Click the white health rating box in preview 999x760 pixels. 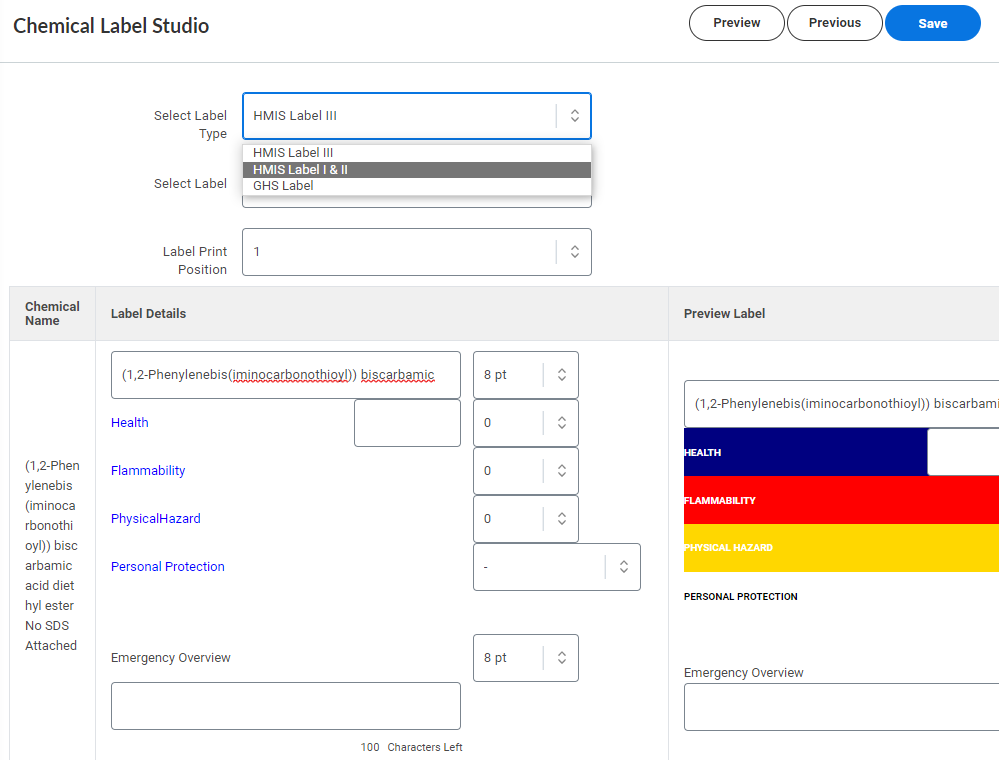coord(963,452)
